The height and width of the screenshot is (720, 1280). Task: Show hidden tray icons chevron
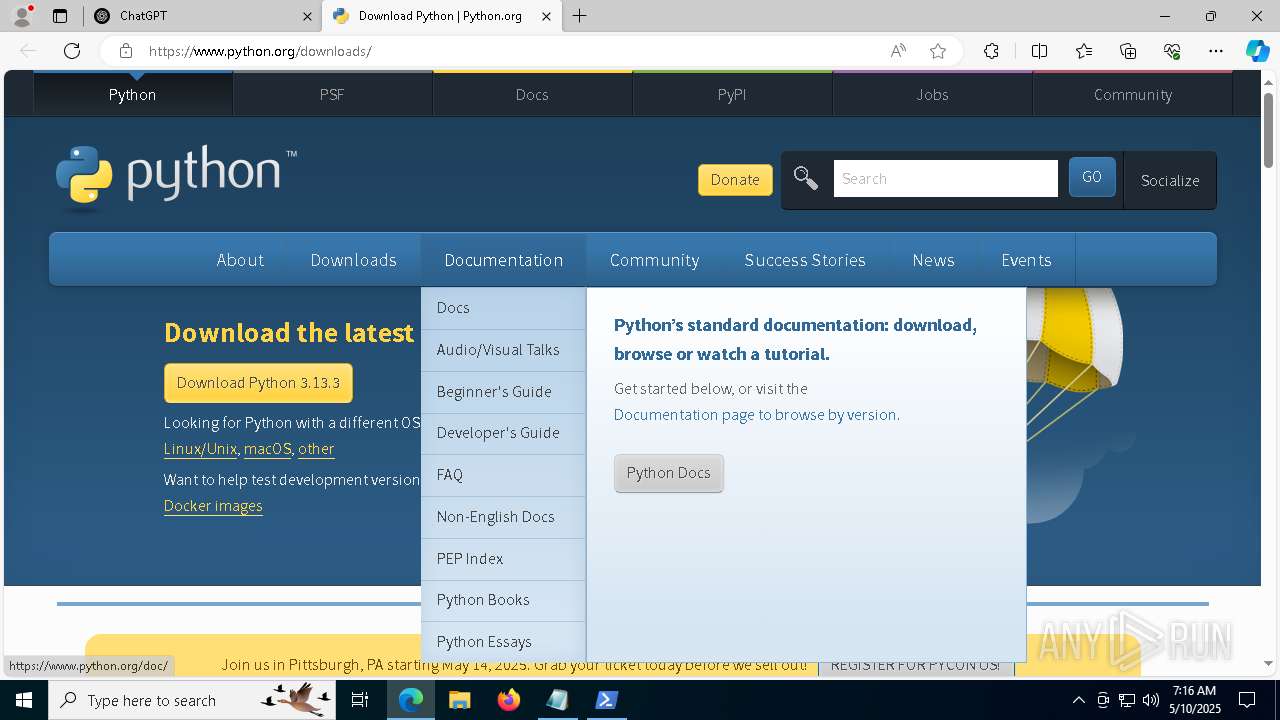(x=1078, y=700)
